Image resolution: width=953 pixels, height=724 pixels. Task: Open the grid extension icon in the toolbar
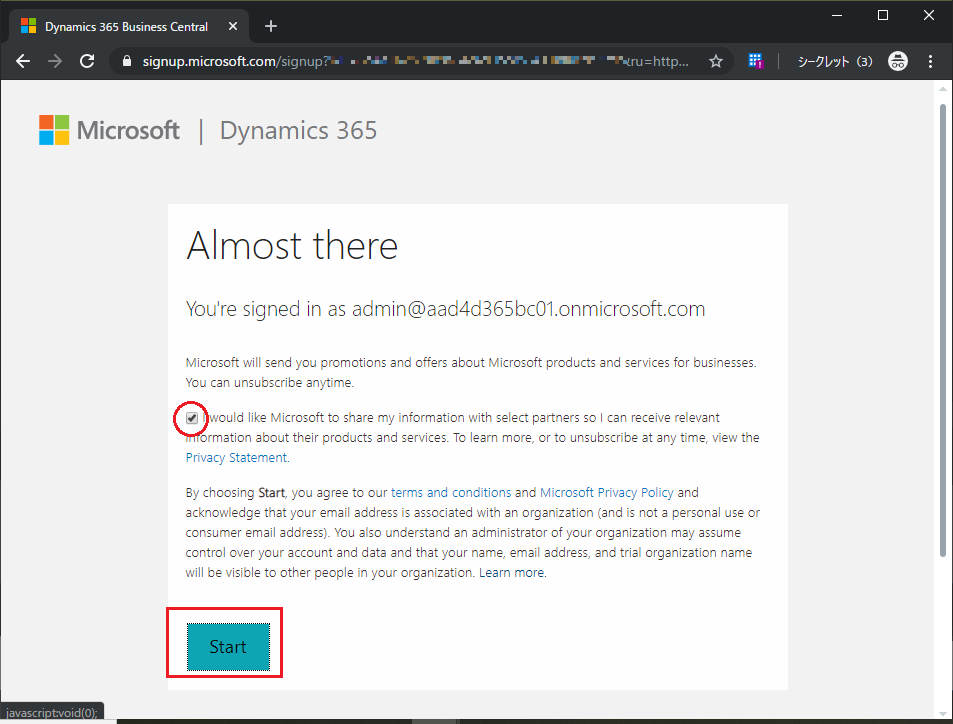coord(755,61)
